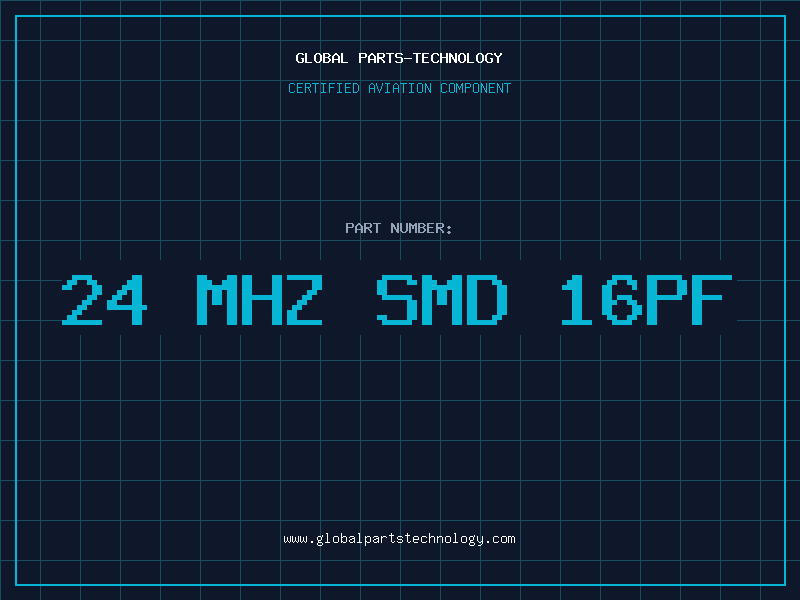Image resolution: width=800 pixels, height=600 pixels.
Task: Click the www prefix of the URL
Action: point(295,539)
